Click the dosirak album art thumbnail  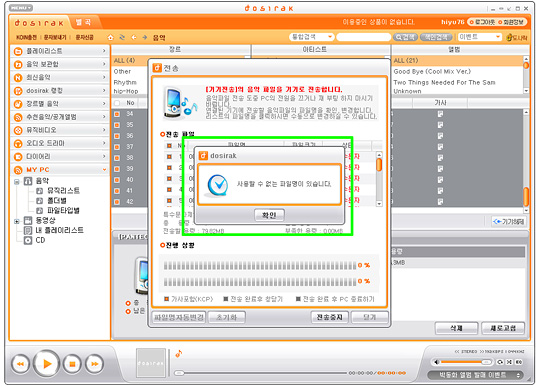click(151, 363)
